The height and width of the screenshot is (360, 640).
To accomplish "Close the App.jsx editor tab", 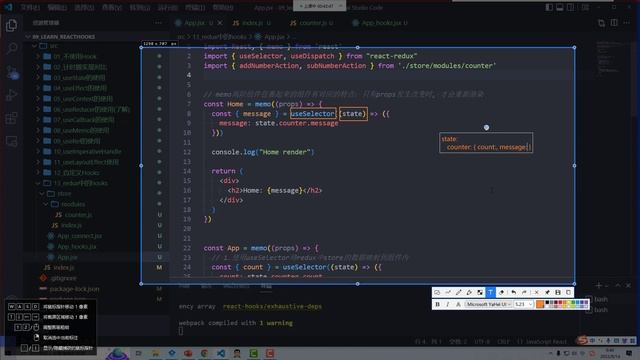I will pyautogui.click(x=220, y=23).
